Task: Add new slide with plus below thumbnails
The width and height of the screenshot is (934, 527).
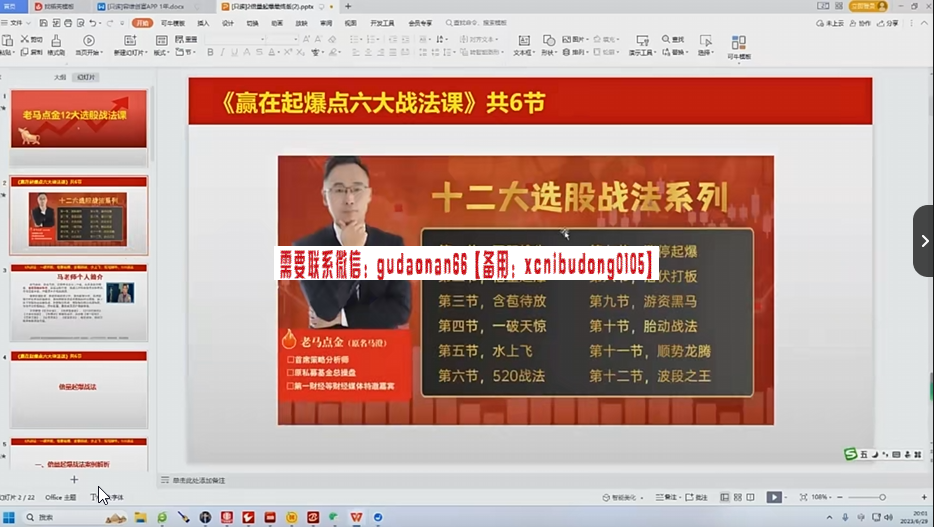Action: [74, 479]
